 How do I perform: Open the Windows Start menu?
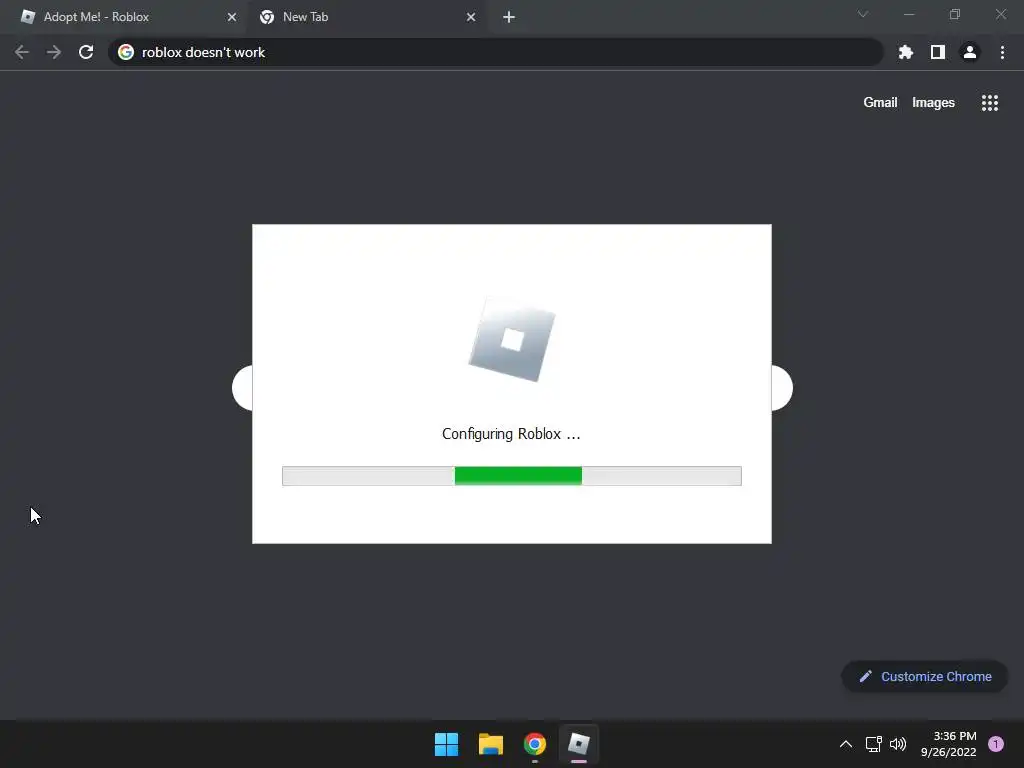(x=447, y=744)
